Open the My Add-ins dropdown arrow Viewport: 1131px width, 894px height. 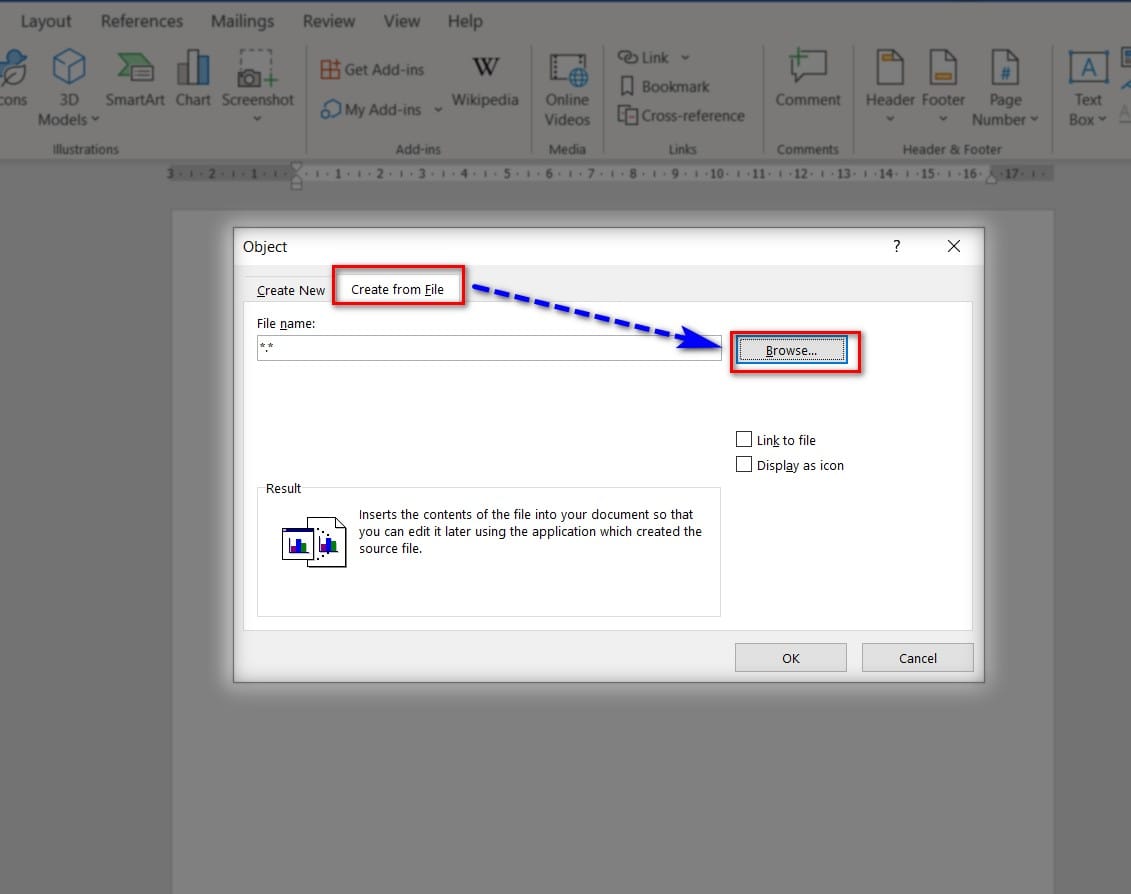pyautogui.click(x=438, y=110)
